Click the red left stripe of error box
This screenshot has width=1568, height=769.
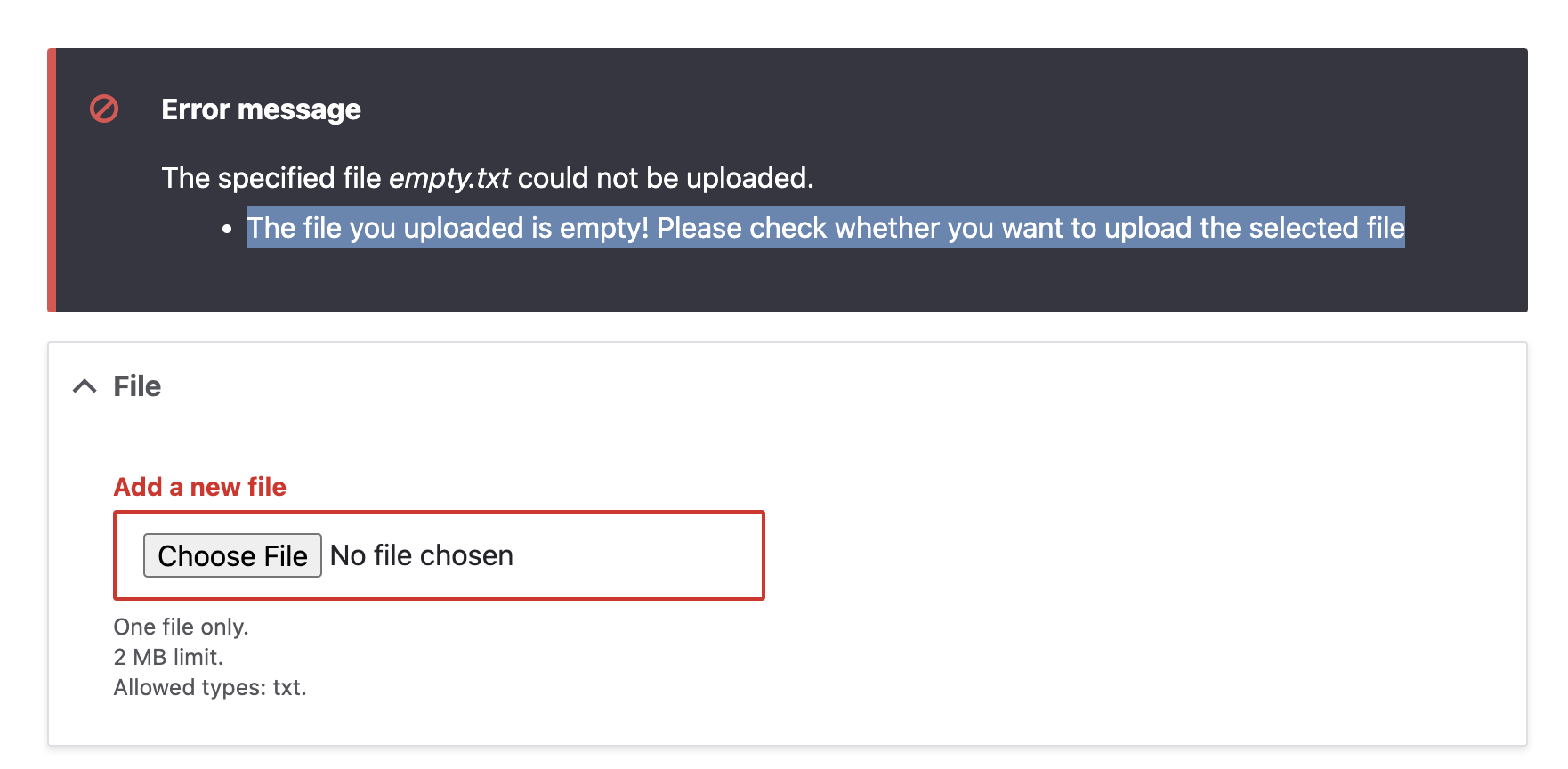tap(52, 180)
